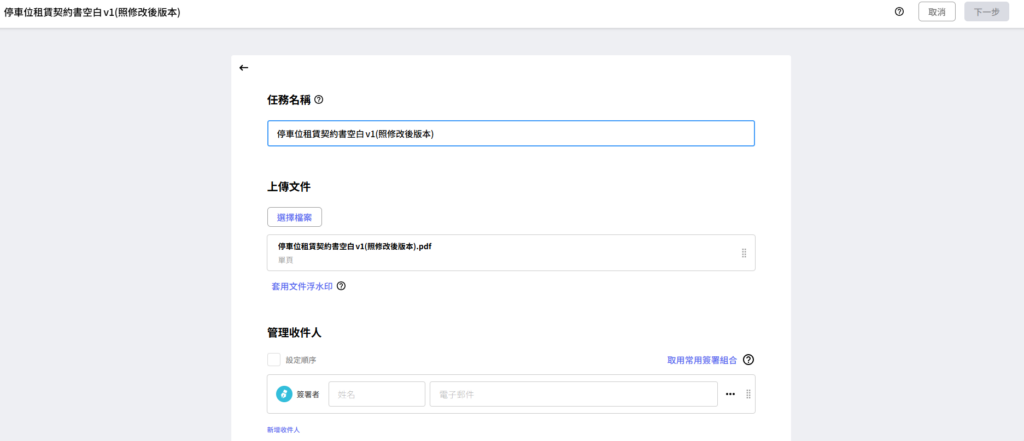Enable the 設定順序 checkbox
The width and height of the screenshot is (1024, 441).
point(273,360)
